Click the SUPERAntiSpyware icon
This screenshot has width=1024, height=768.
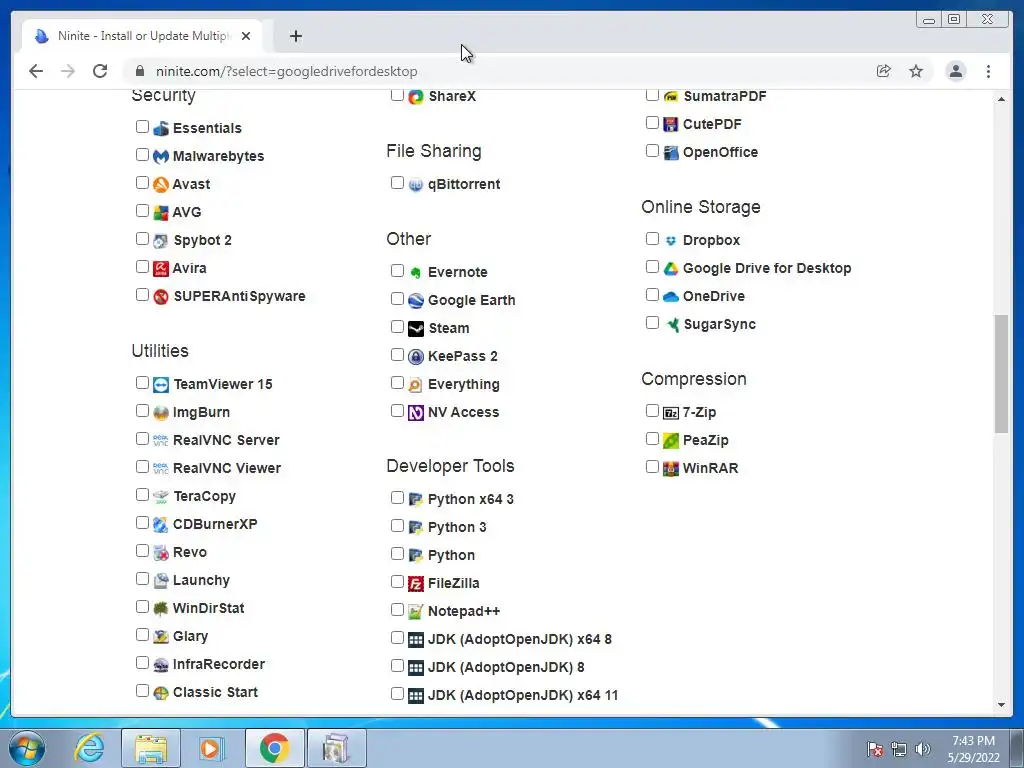point(161,296)
